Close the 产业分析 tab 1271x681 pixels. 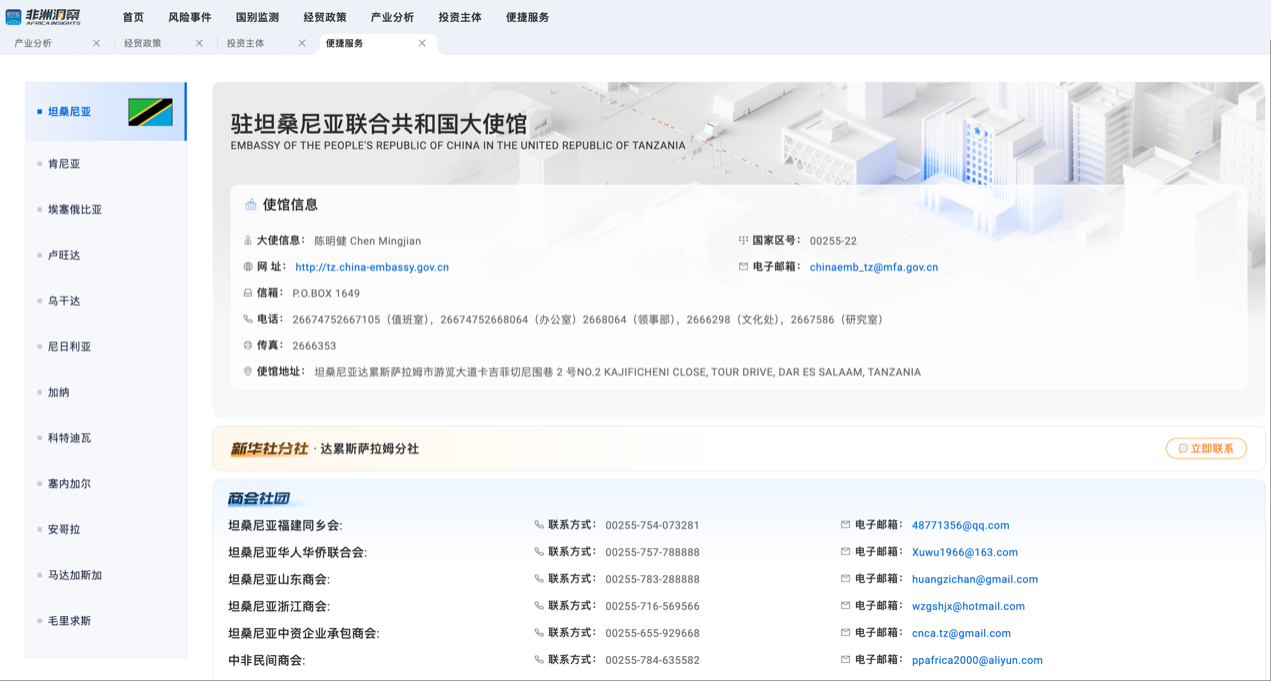pos(96,43)
